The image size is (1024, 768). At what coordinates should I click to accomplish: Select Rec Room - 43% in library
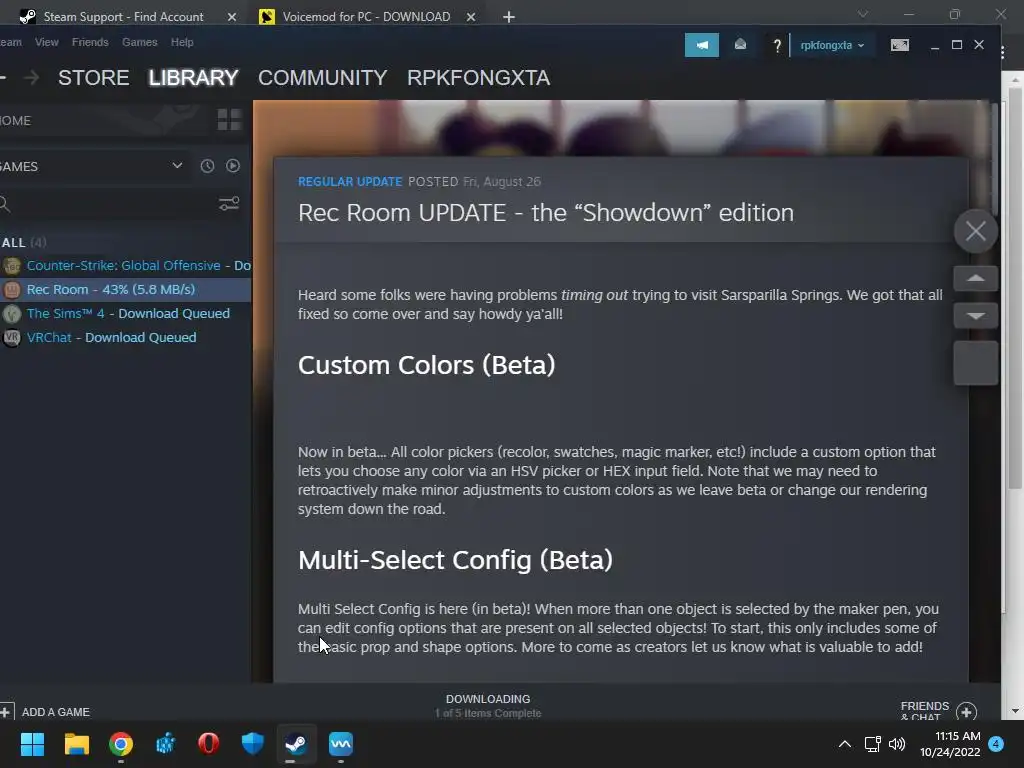click(125, 289)
